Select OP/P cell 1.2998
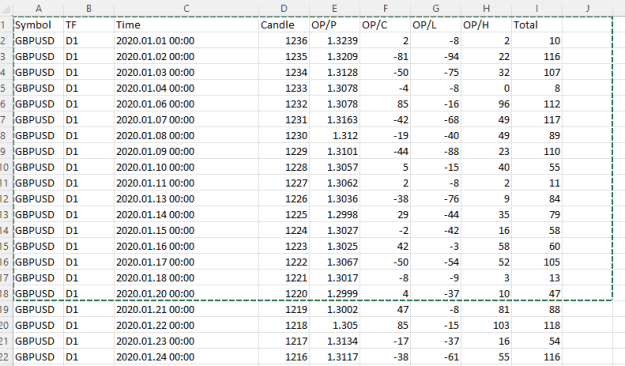625x366 pixels. (334, 214)
